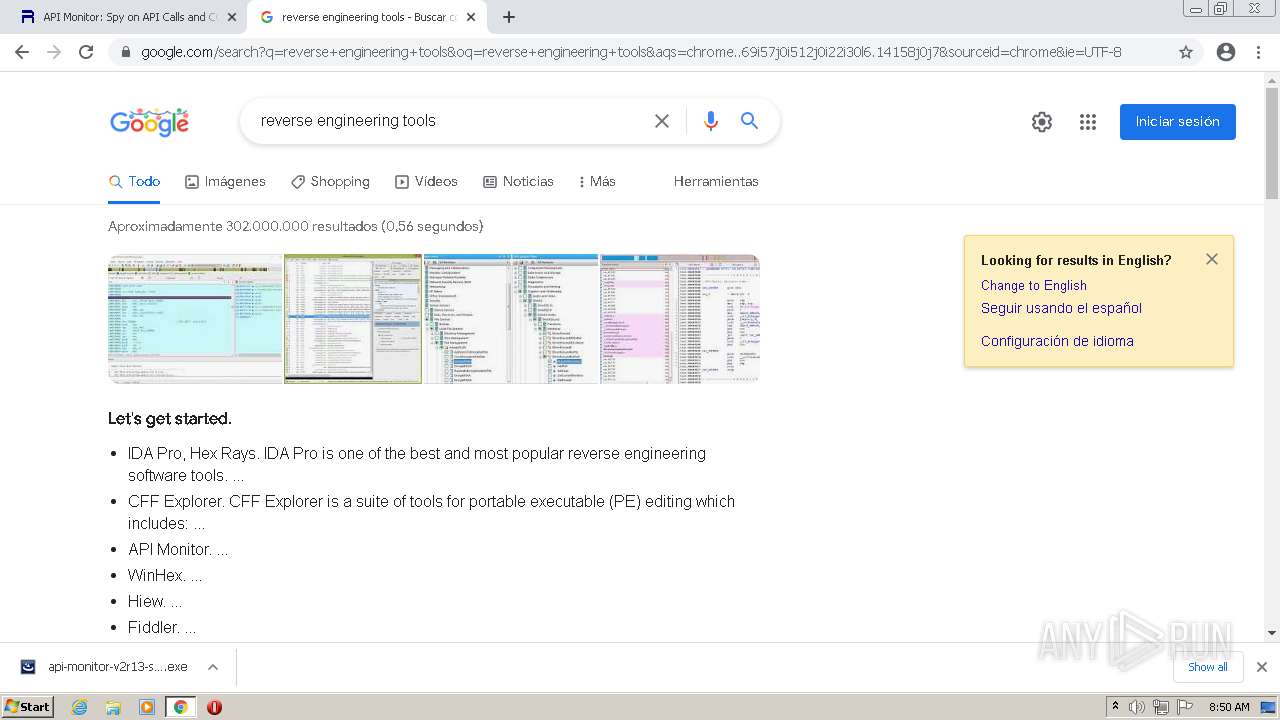Go back to previous page
Image resolution: width=1280 pixels, height=720 pixels.
pyautogui.click(x=22, y=52)
